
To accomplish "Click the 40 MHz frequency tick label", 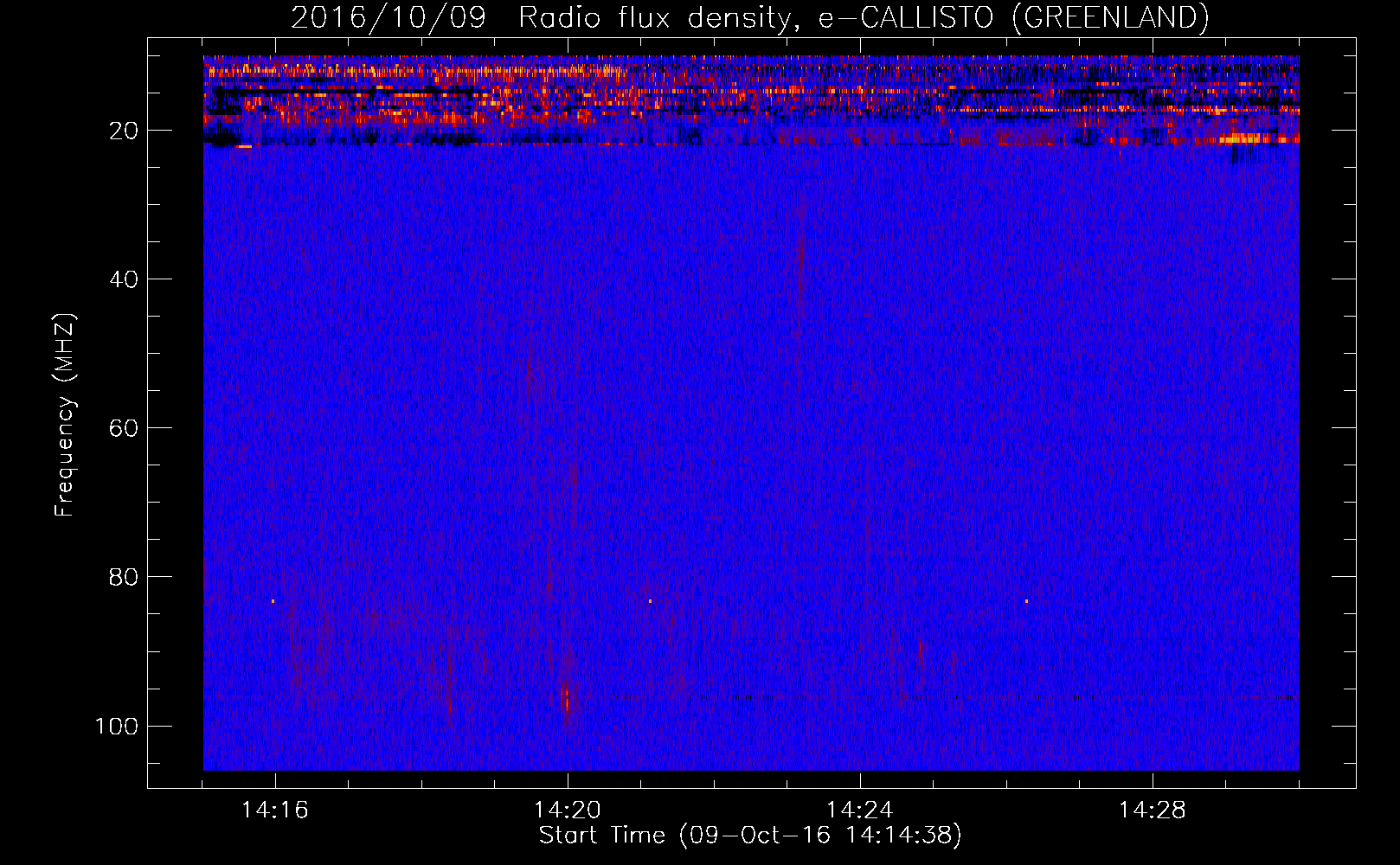I will 124,279.
